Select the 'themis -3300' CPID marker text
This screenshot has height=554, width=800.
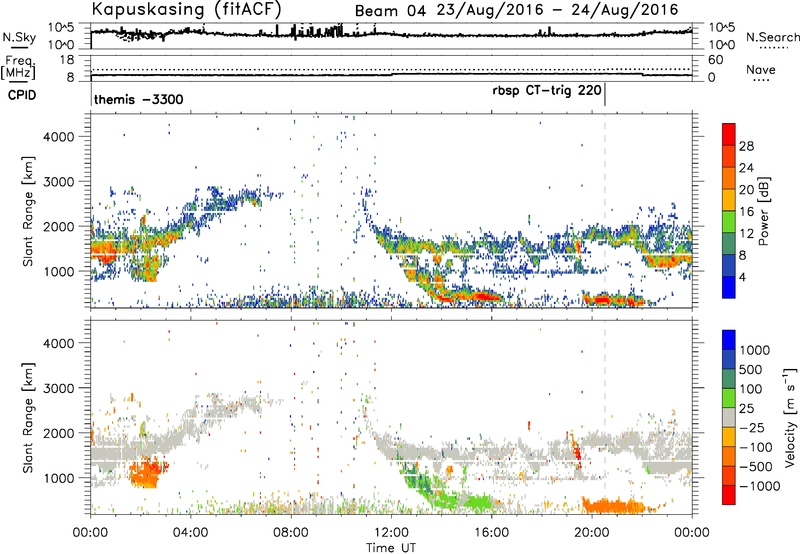click(x=138, y=99)
